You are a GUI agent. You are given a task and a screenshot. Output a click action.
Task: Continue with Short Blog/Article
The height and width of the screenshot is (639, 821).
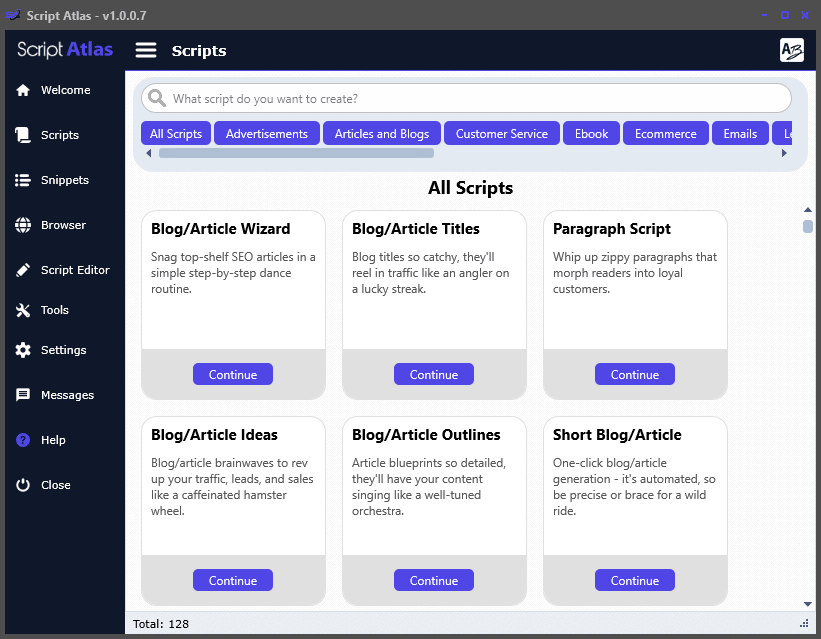(x=635, y=580)
